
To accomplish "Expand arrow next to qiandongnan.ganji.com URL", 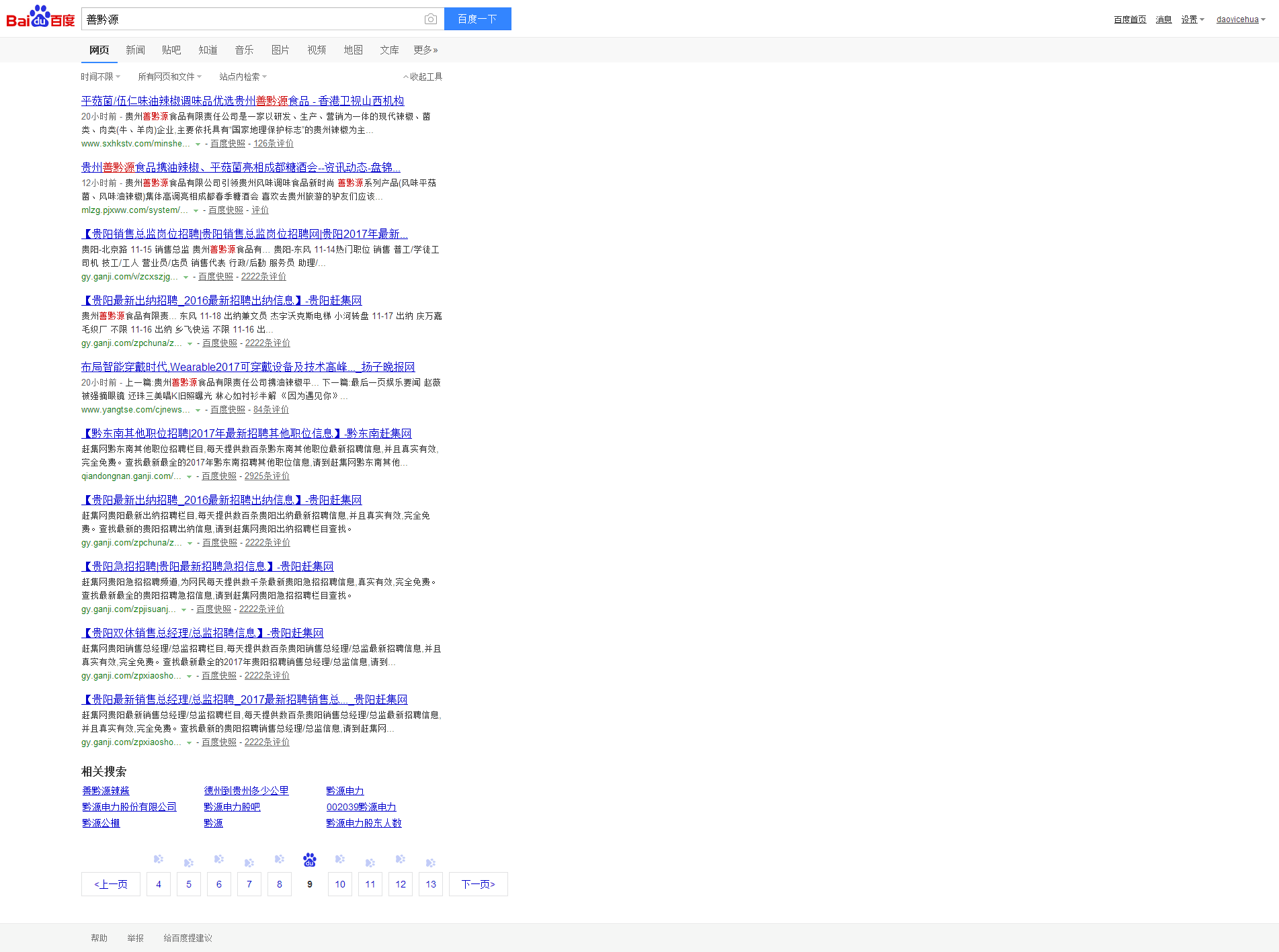I will pyautogui.click(x=189, y=477).
